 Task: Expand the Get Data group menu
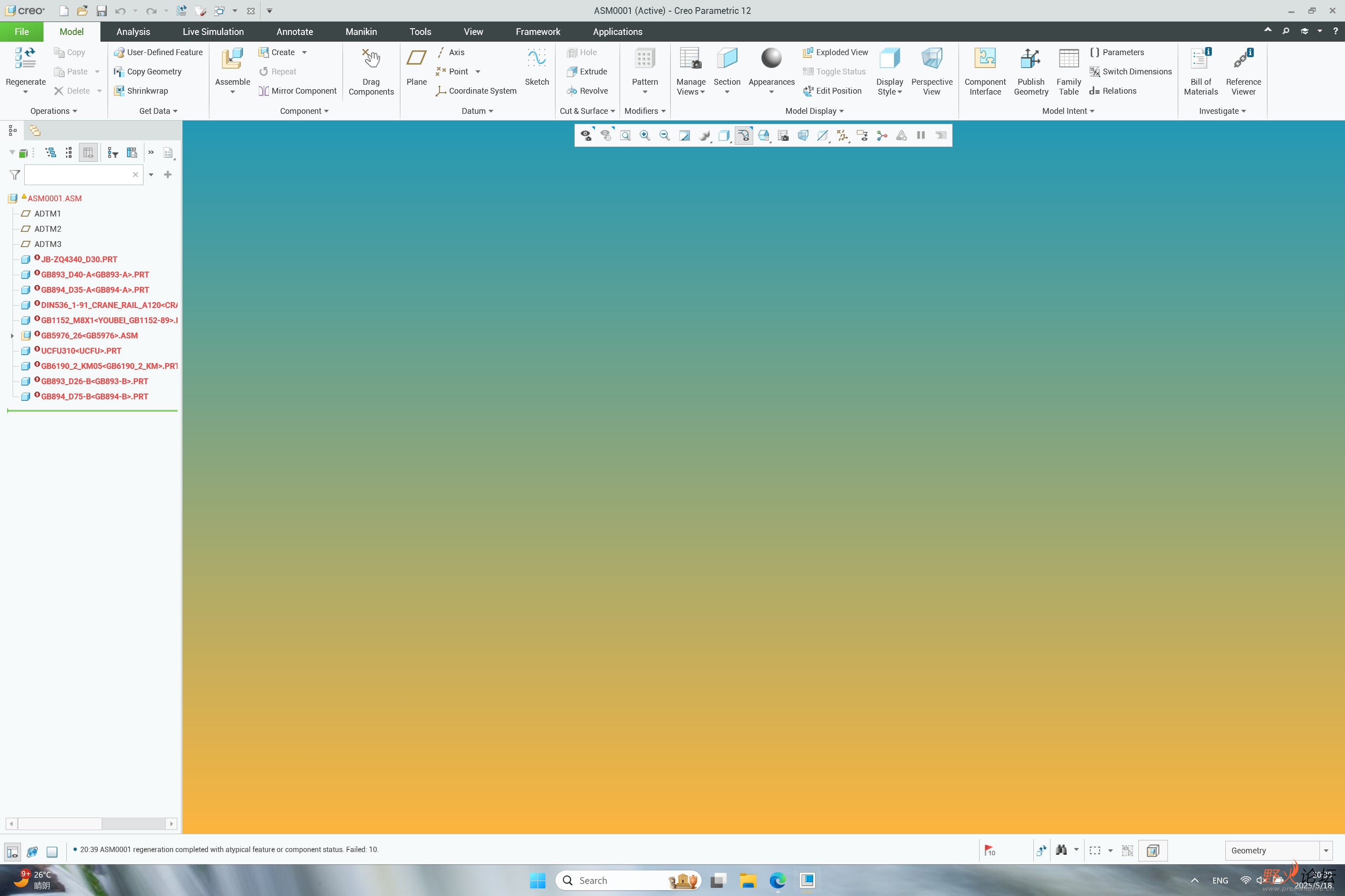pos(158,111)
